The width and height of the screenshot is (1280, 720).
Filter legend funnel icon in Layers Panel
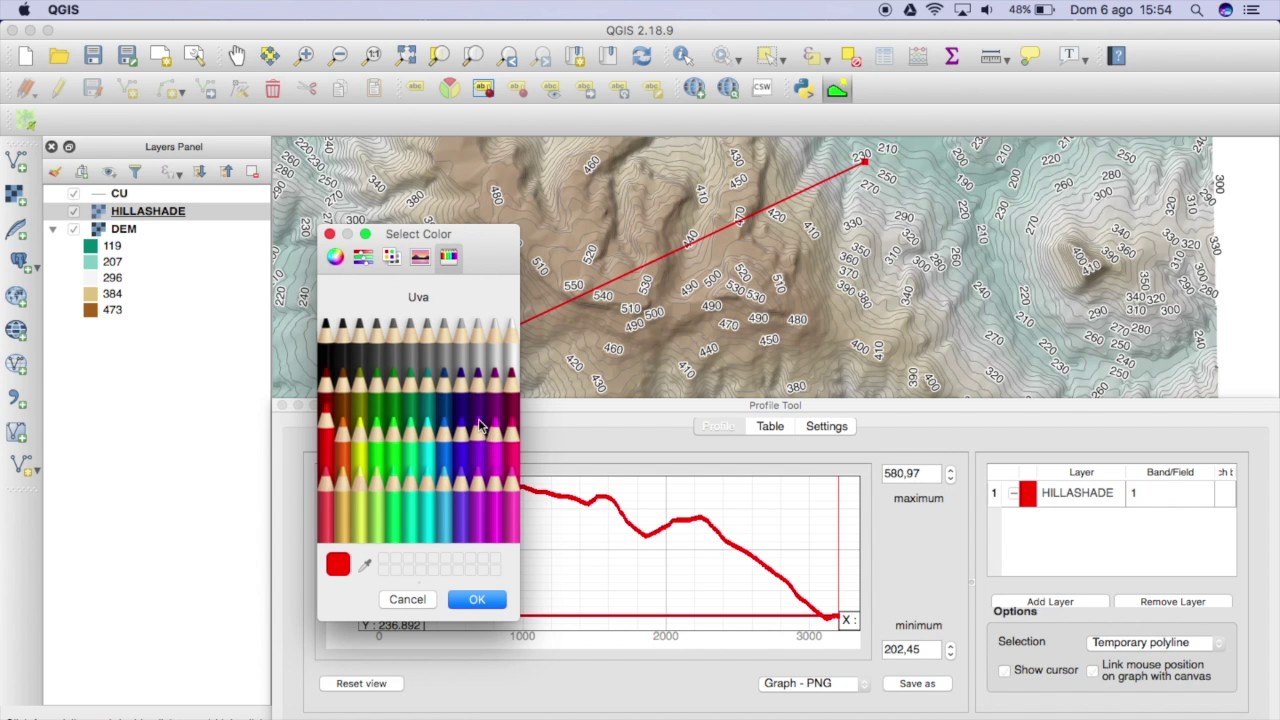point(135,172)
